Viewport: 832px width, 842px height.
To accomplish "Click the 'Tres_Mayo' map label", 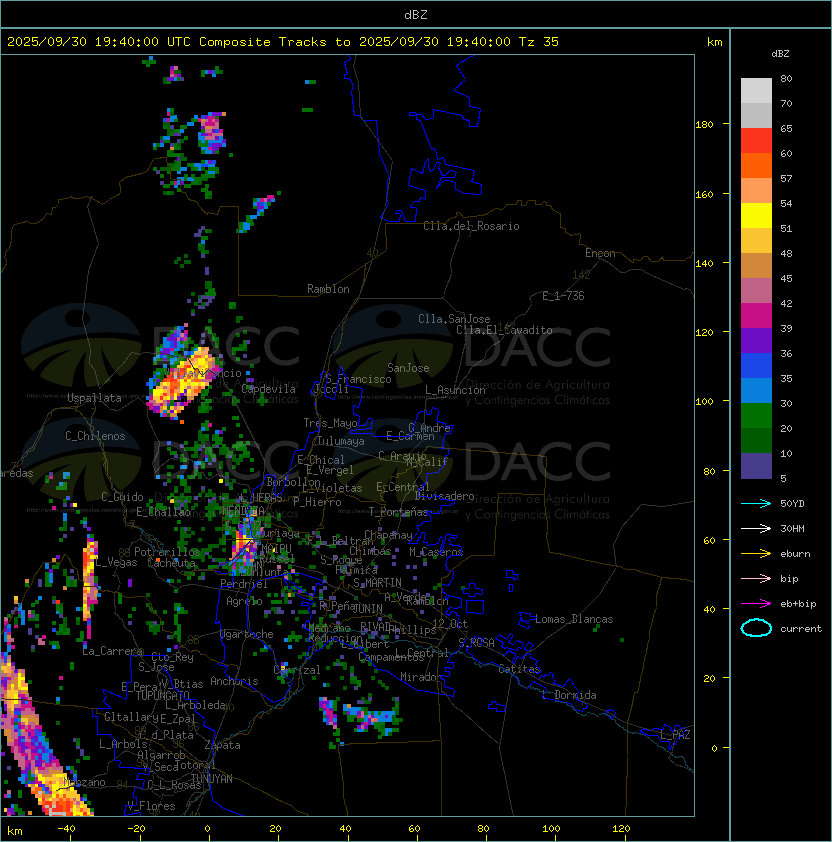I will tap(330, 423).
